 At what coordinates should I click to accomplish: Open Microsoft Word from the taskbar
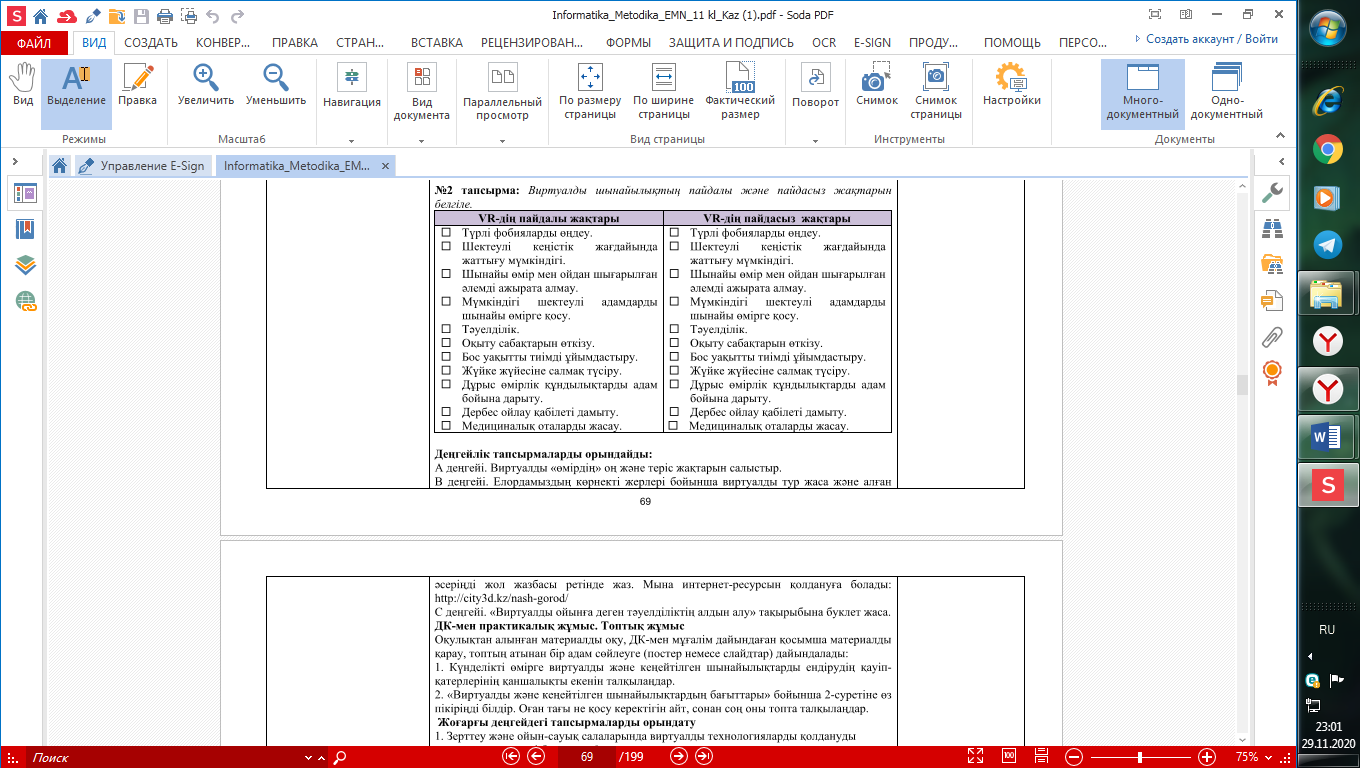click(1328, 437)
